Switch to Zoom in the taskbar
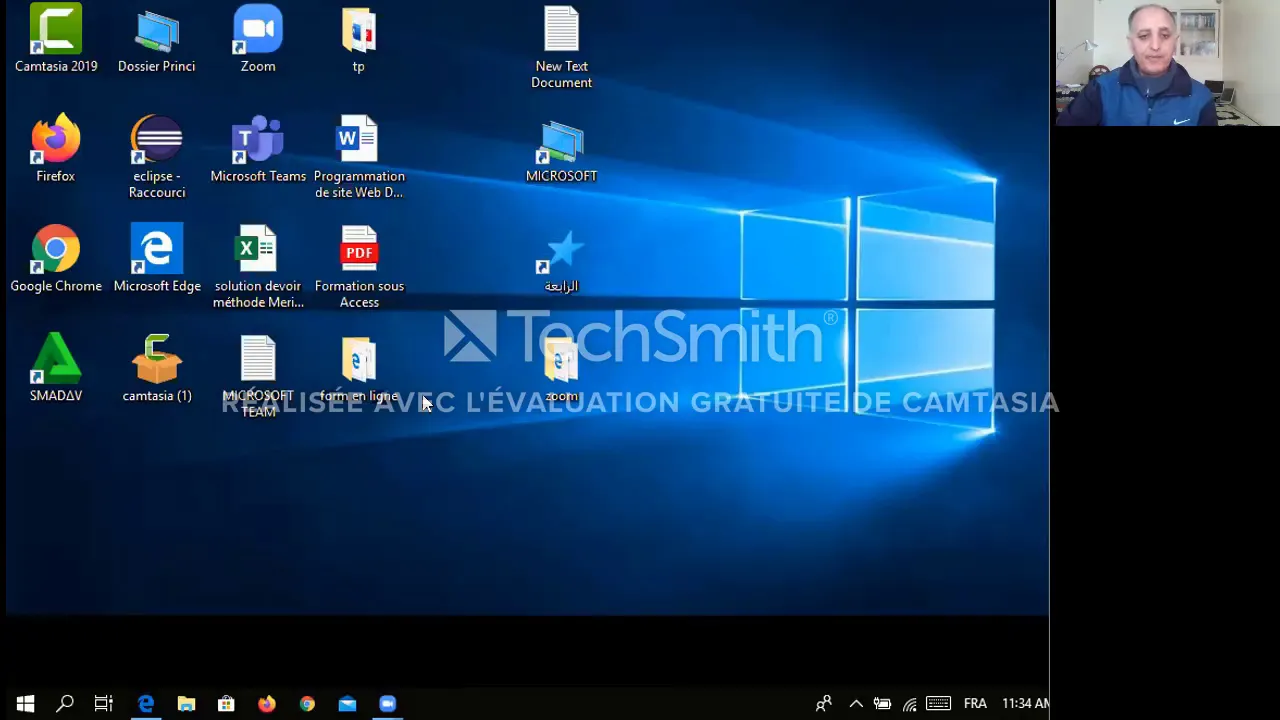This screenshot has height=720, width=1280. [387, 704]
